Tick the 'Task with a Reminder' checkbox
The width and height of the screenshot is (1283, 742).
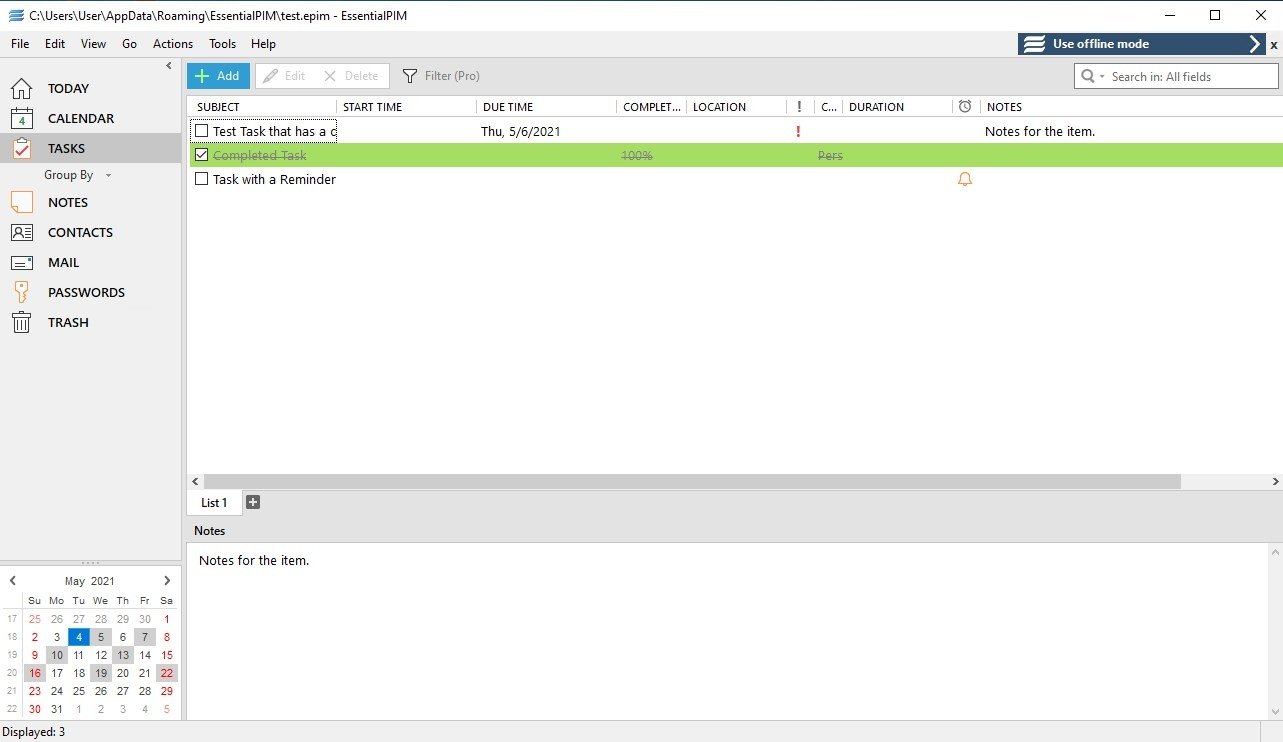[x=202, y=179]
